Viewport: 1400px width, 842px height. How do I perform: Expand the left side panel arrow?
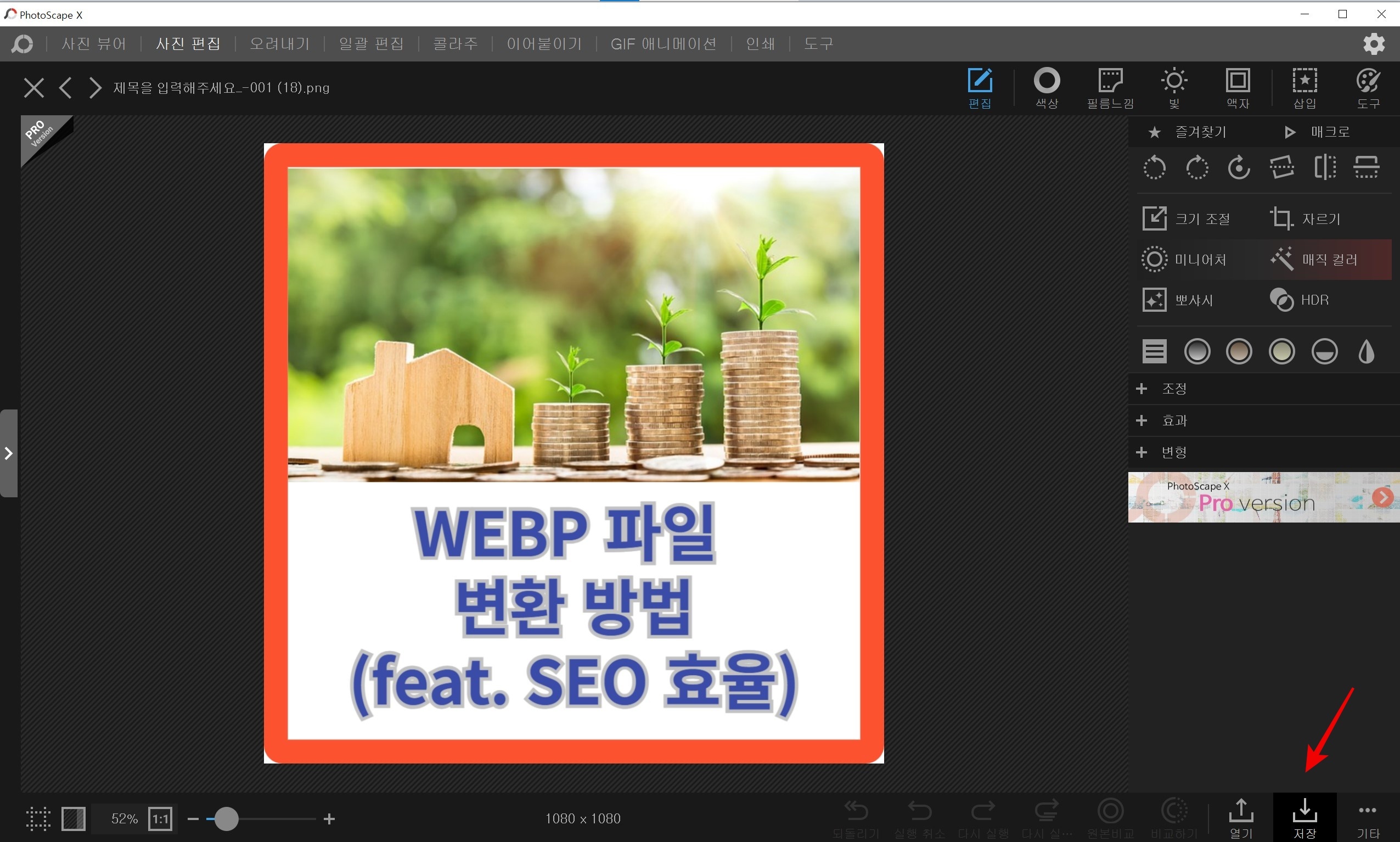tap(8, 452)
